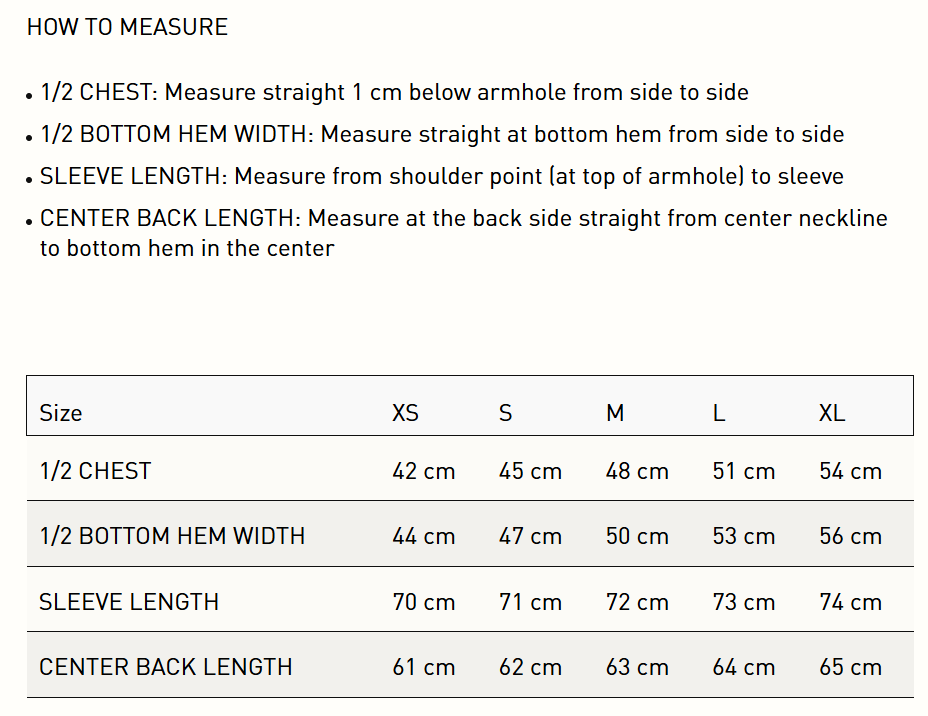Click the 1/2 CHEST row label
Viewport: 928px width, 716px height.
(96, 471)
